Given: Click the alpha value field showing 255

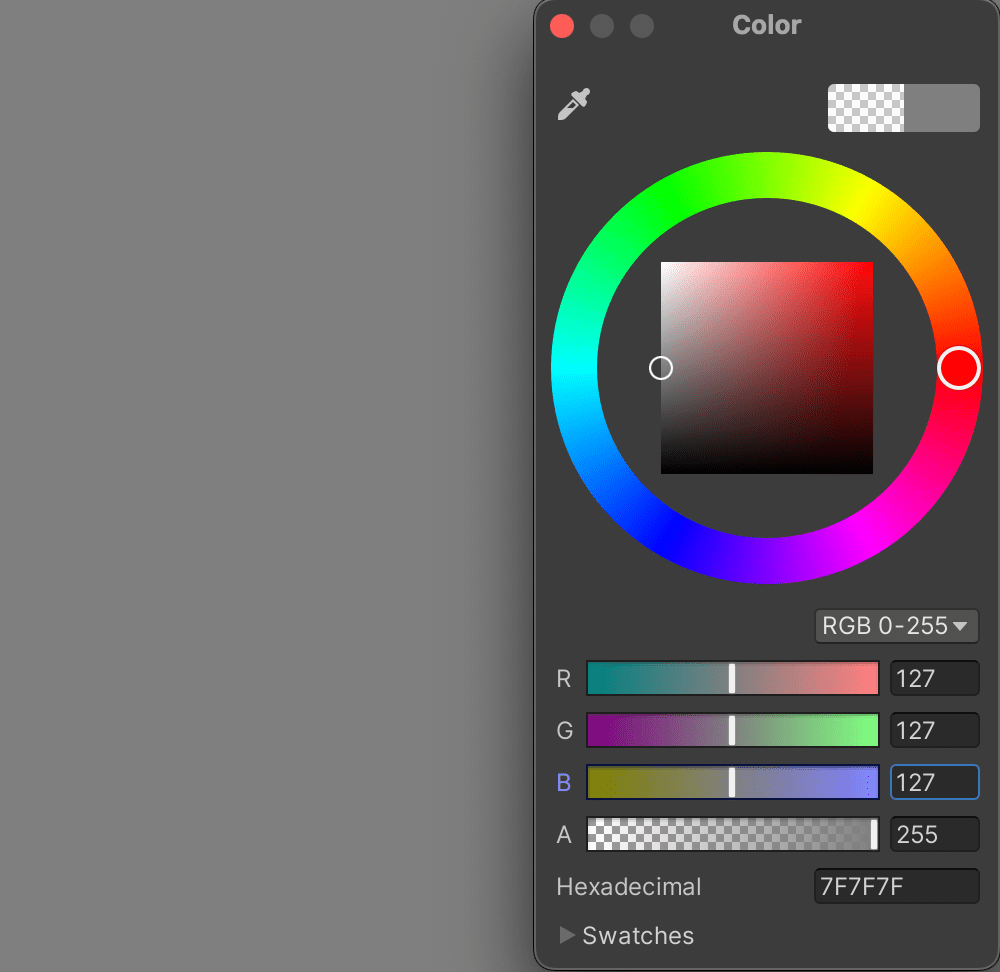Looking at the screenshot, I should tap(934, 835).
